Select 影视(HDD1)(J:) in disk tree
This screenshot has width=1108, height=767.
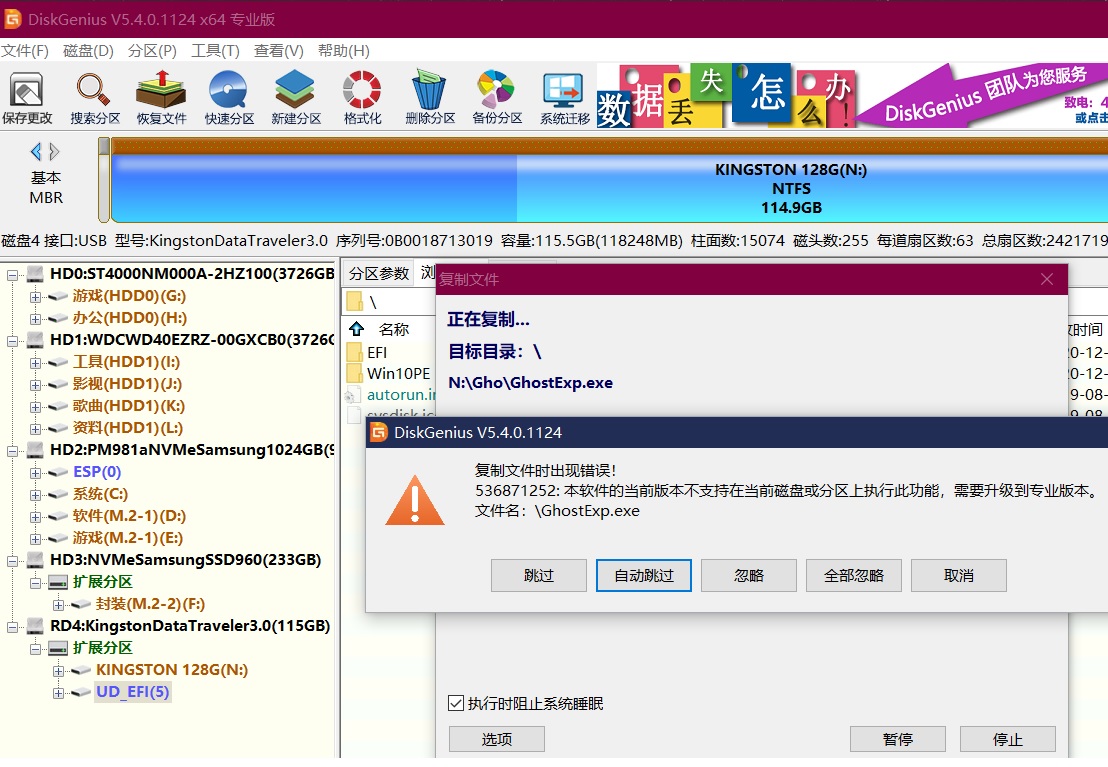point(127,384)
